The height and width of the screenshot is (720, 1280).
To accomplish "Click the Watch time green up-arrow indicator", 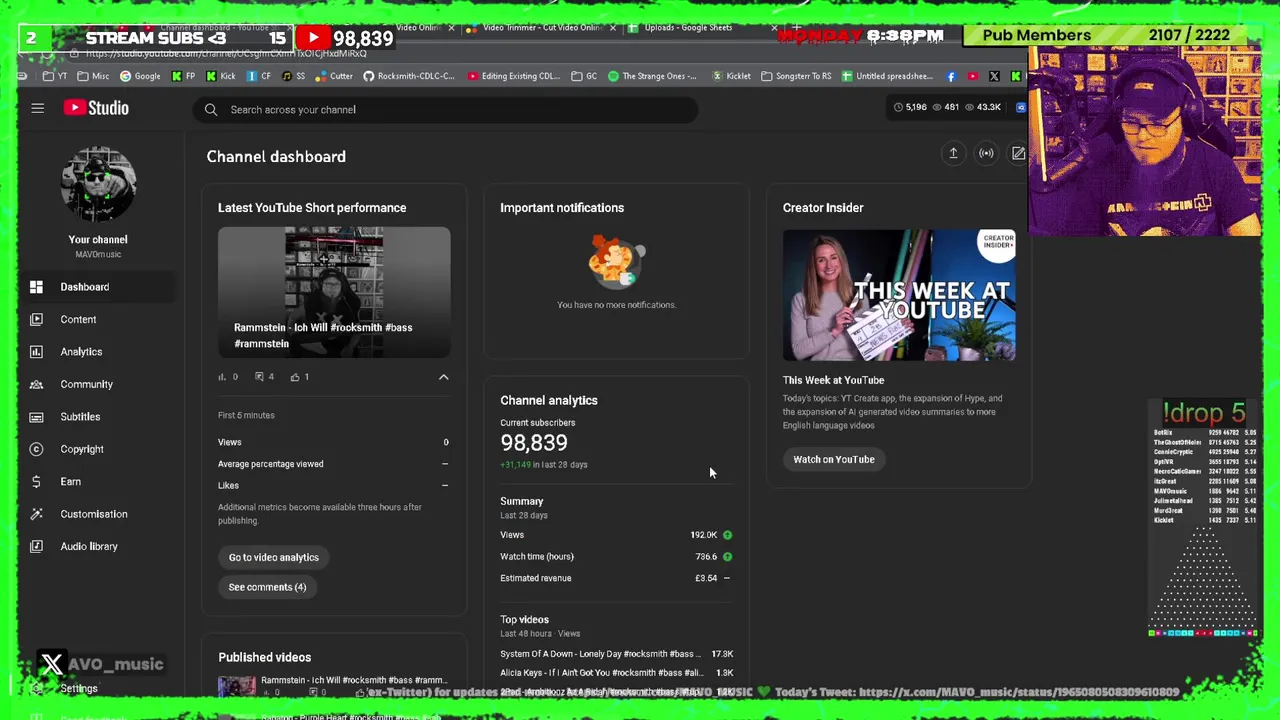I will click(x=727, y=557).
